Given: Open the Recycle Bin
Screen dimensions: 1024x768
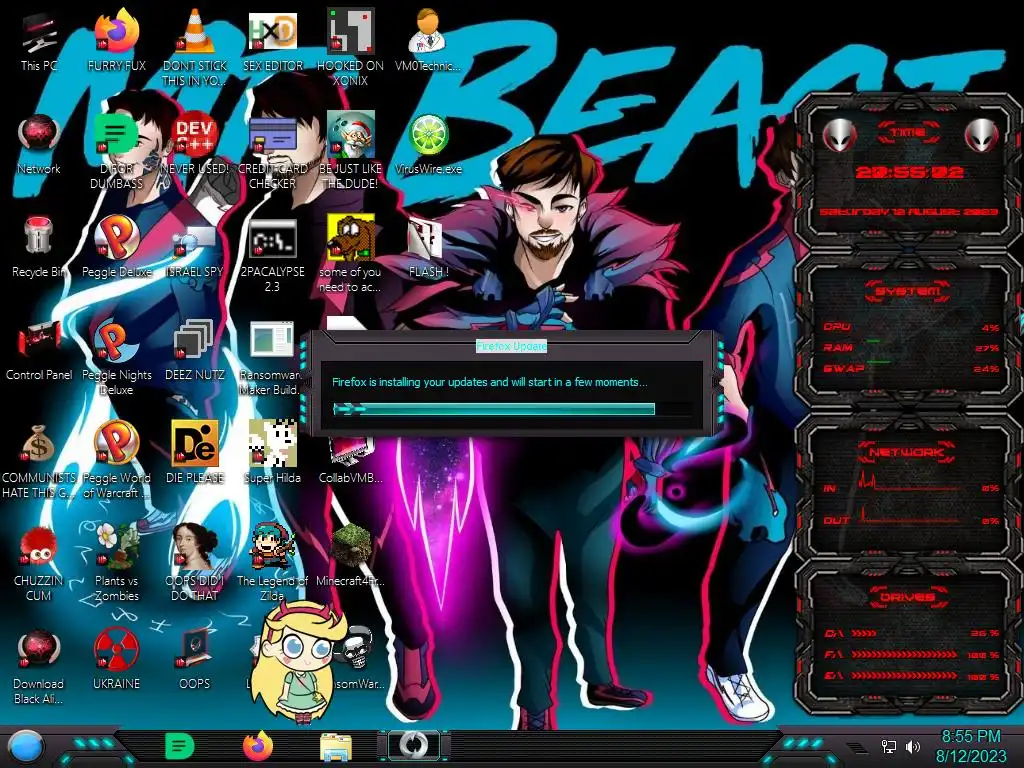Looking at the screenshot, I should (x=39, y=236).
